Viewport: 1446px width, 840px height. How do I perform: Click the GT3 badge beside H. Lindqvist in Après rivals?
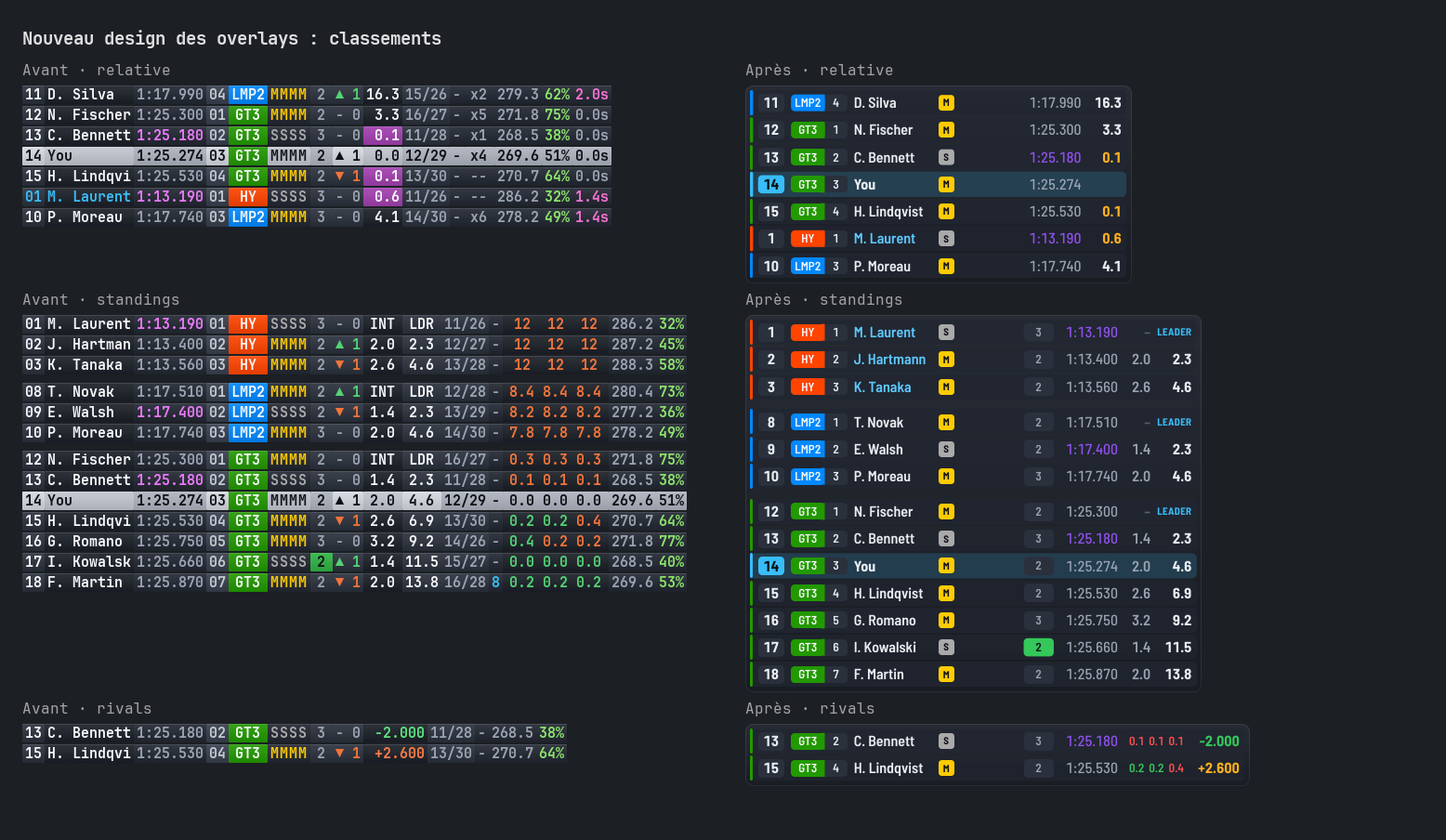[808, 768]
